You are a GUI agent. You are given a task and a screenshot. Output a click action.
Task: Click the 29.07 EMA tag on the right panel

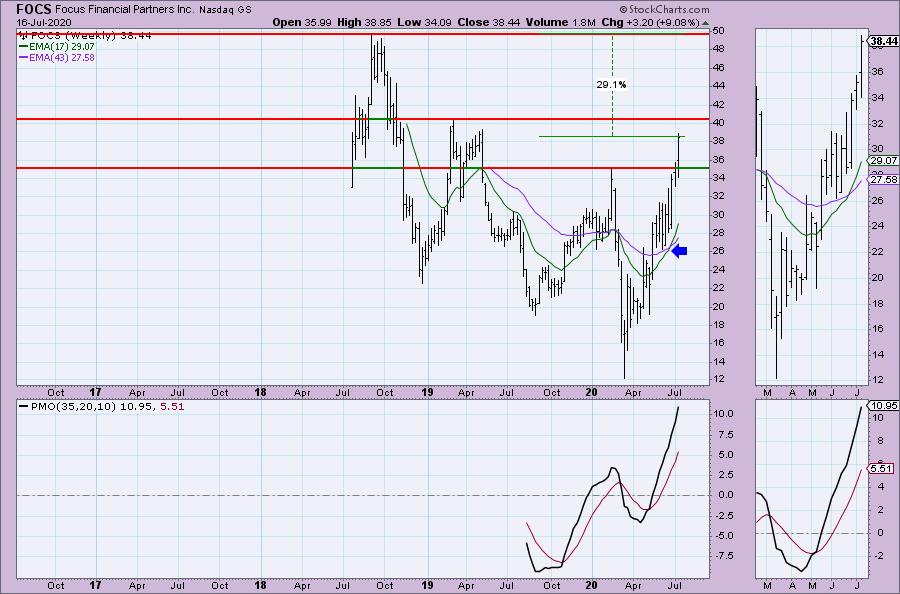click(x=883, y=161)
